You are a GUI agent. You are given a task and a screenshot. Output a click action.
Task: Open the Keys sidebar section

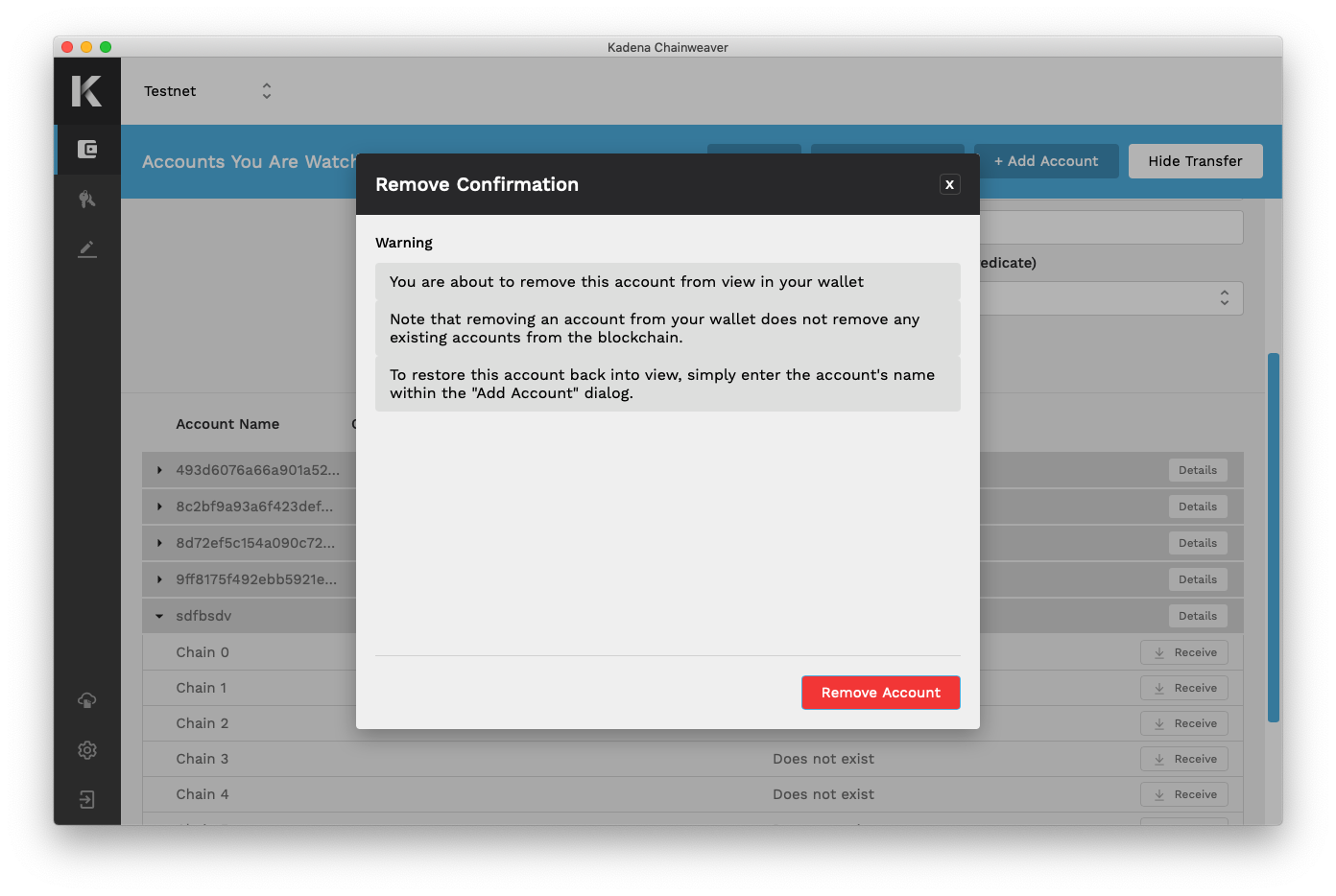pos(87,200)
